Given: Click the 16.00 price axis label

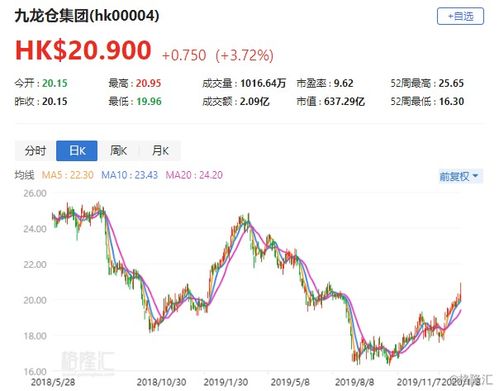Looking at the screenshot, I should point(35,371).
